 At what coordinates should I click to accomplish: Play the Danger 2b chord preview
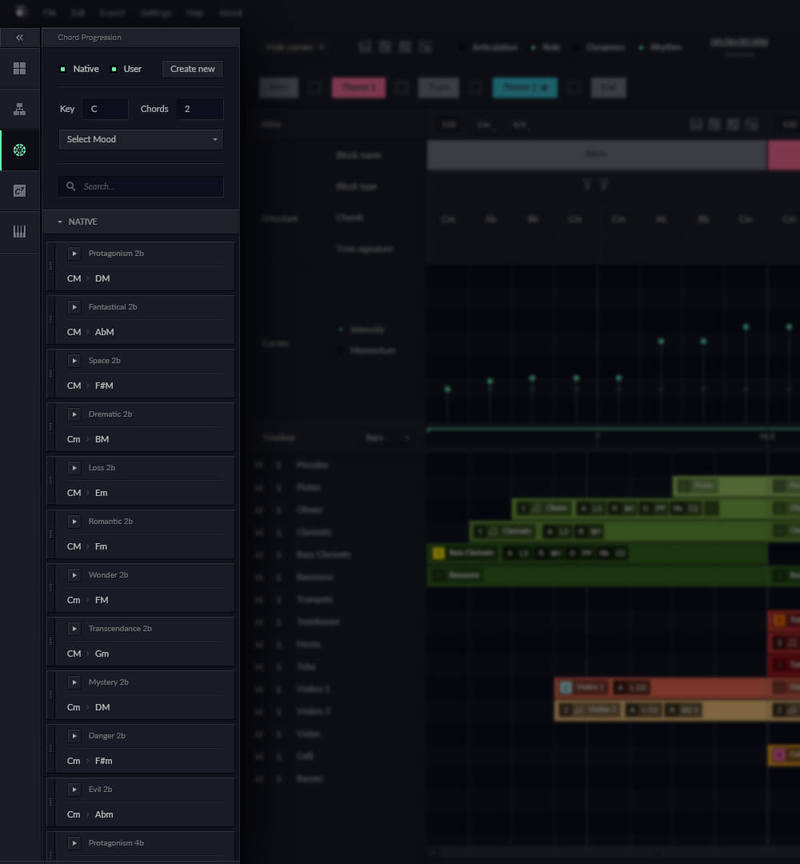click(74, 736)
